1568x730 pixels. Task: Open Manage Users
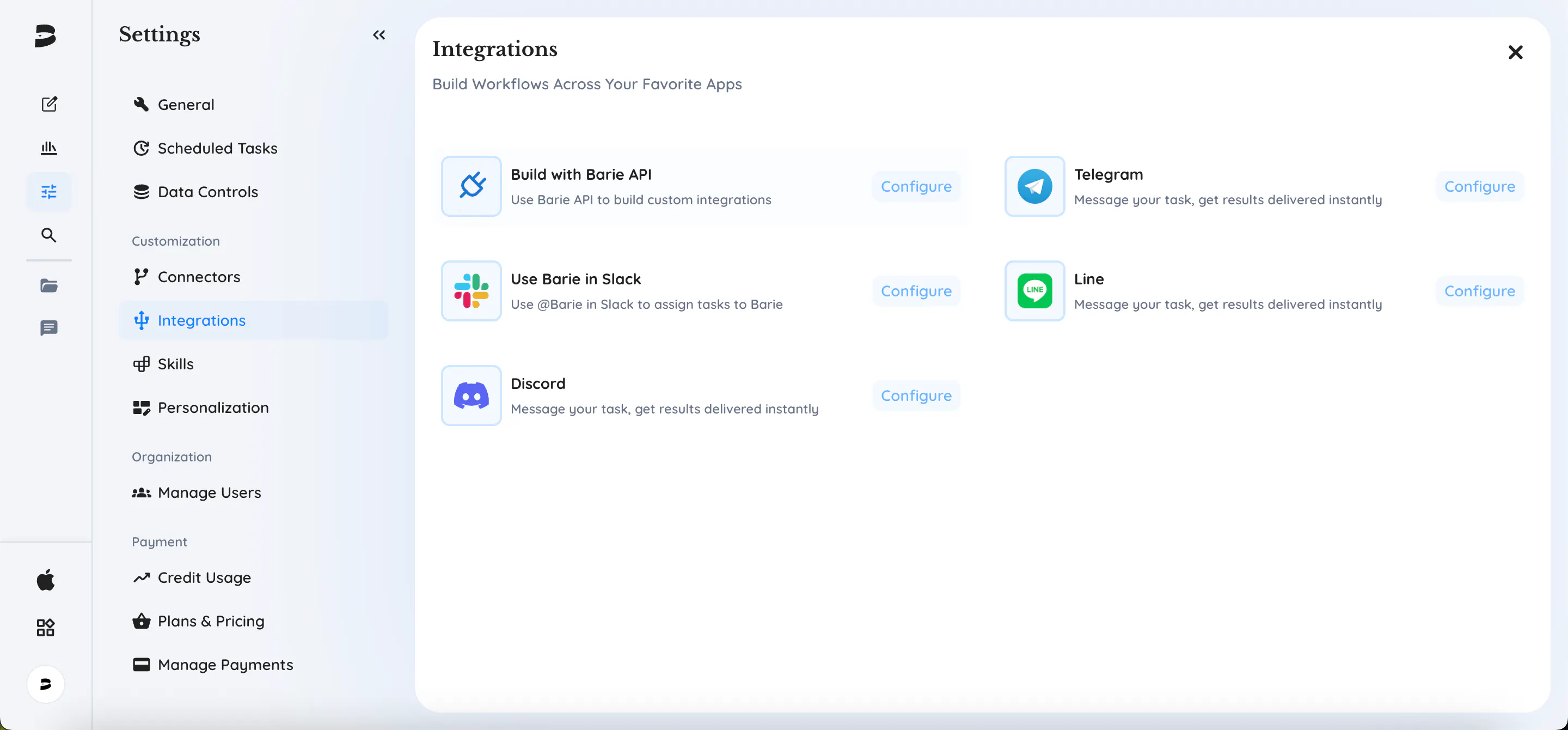click(x=253, y=492)
